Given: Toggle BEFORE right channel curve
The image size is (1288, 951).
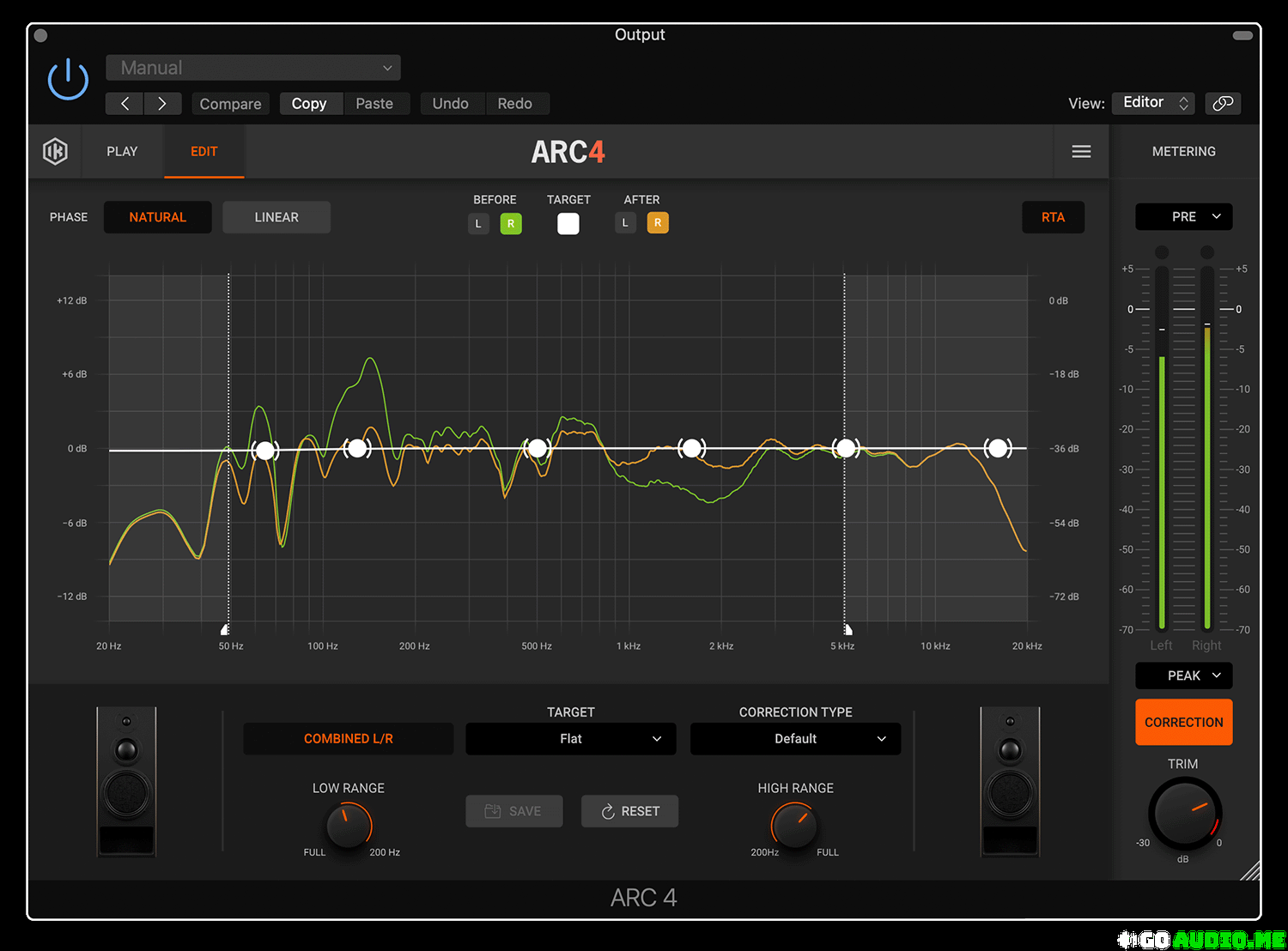Looking at the screenshot, I should pos(511,224).
